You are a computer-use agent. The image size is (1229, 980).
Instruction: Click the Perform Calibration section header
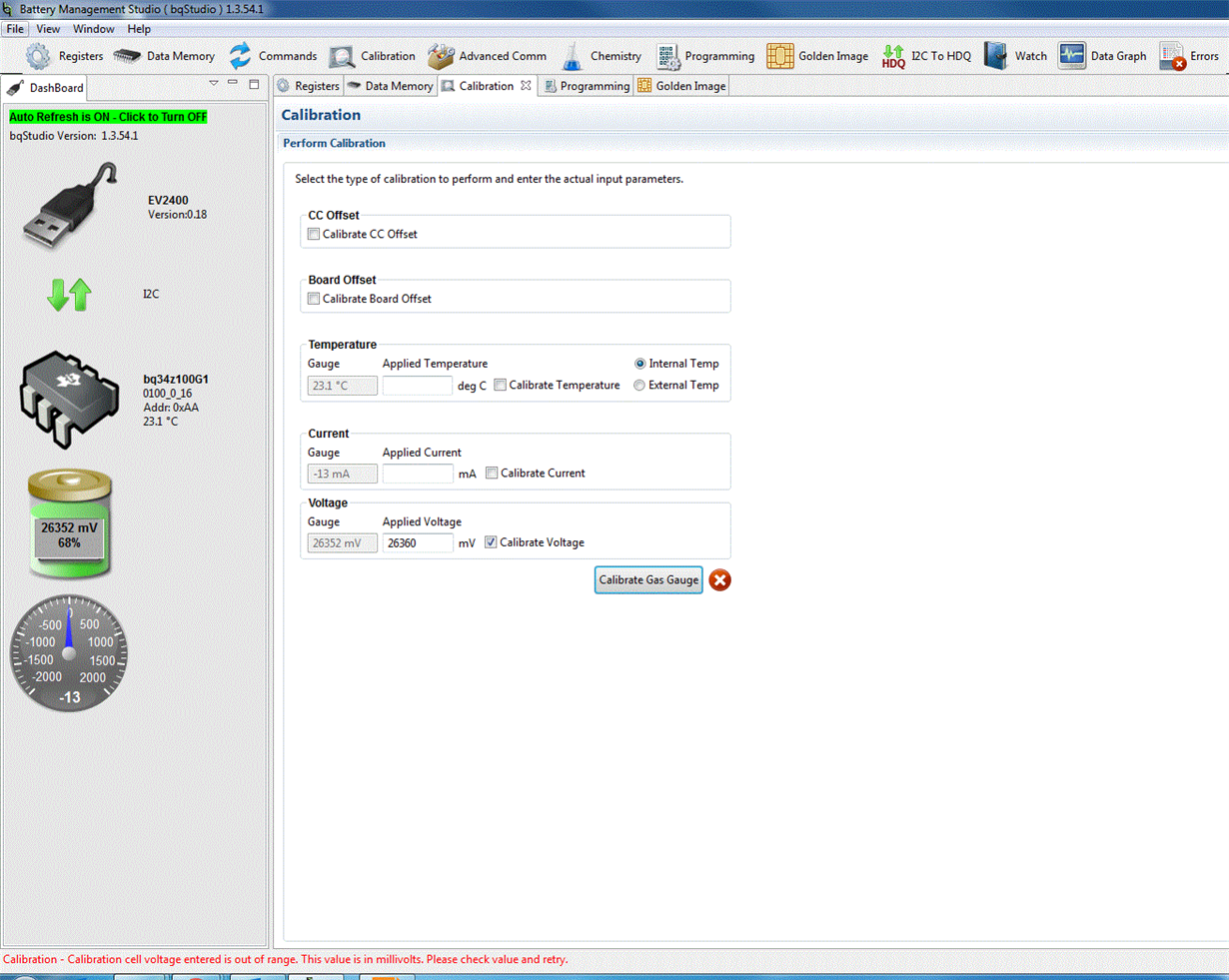334,143
